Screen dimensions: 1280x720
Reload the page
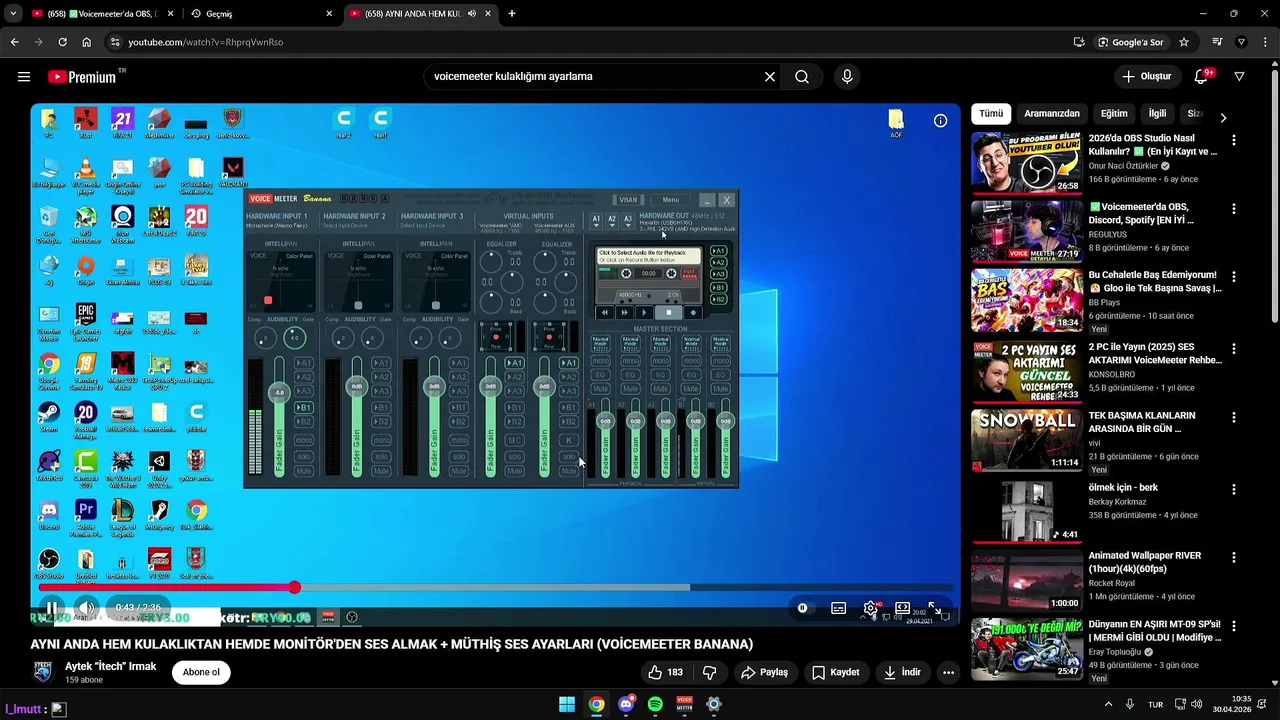tap(62, 42)
